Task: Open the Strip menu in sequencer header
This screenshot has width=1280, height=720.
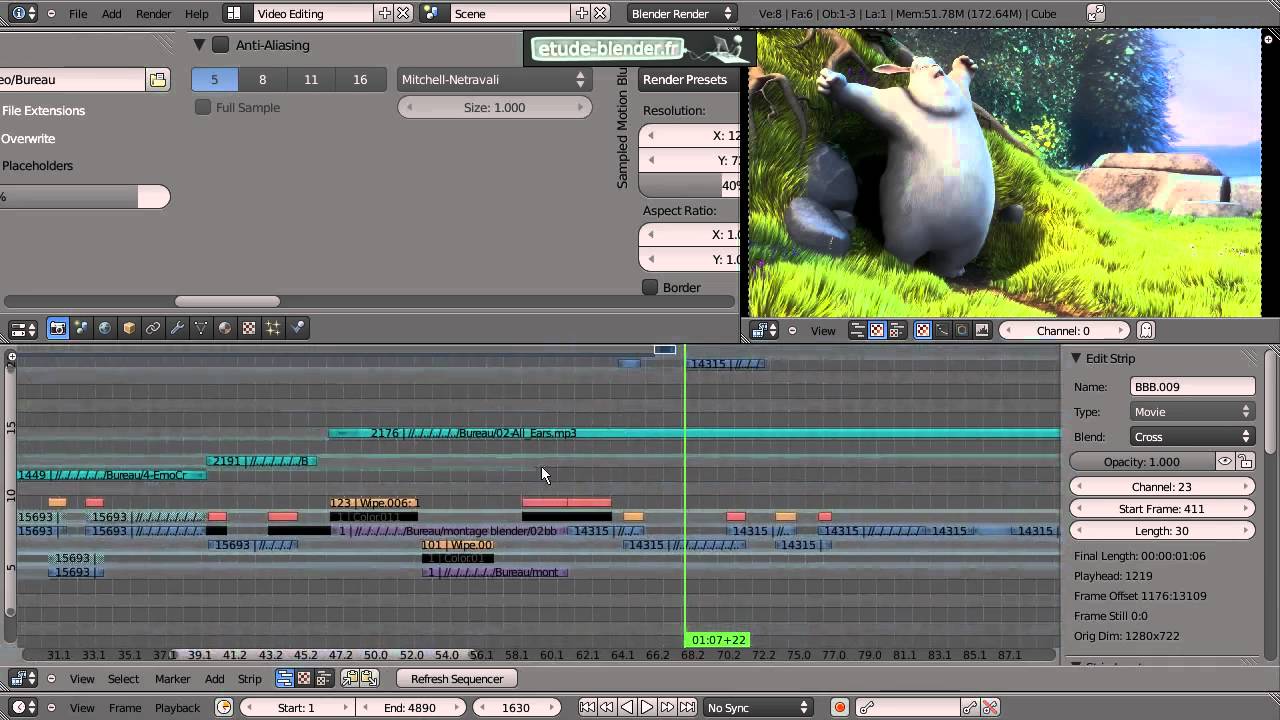Action: [249, 679]
